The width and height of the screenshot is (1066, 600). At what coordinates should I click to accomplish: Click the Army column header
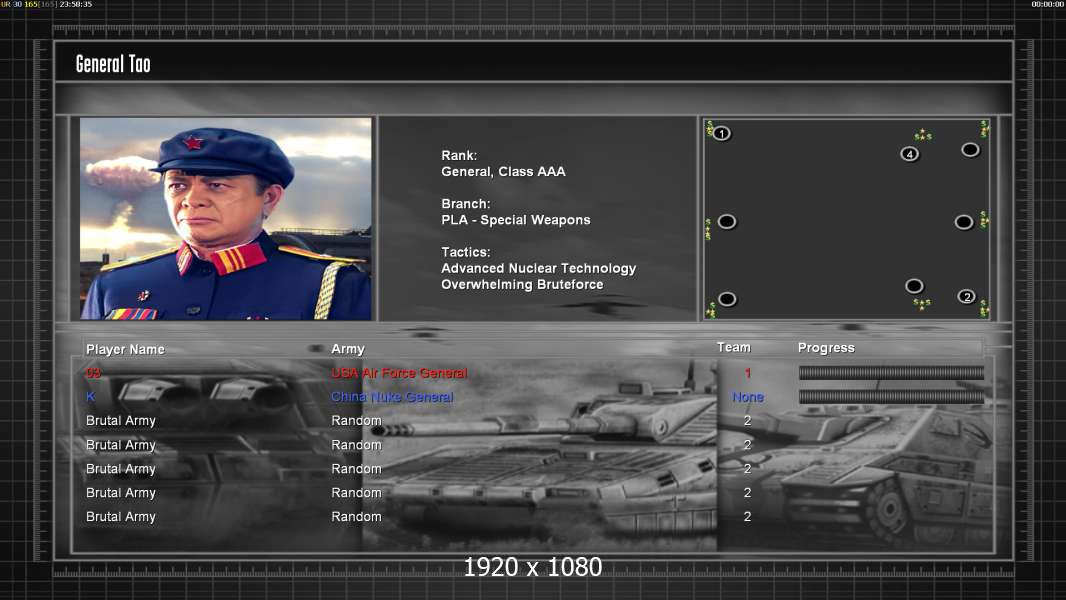348,349
